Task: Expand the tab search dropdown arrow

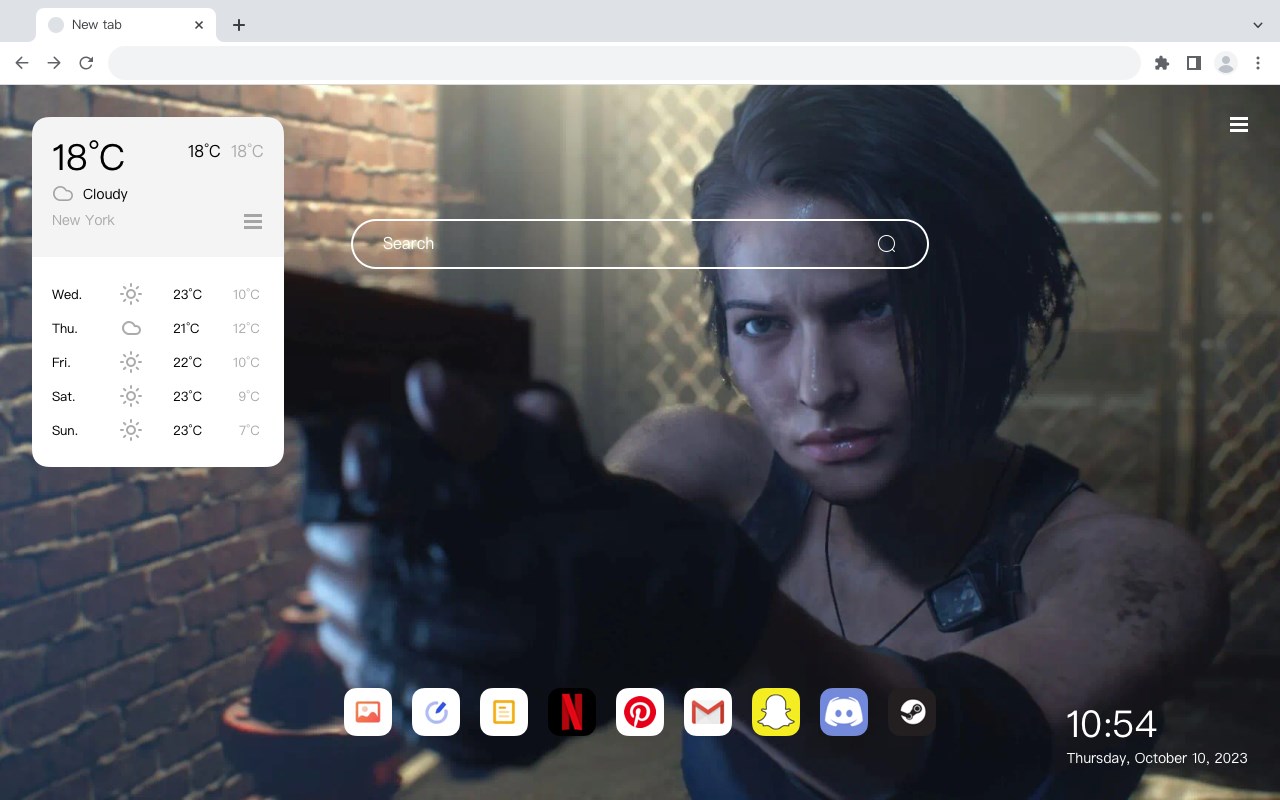Action: click(1258, 25)
